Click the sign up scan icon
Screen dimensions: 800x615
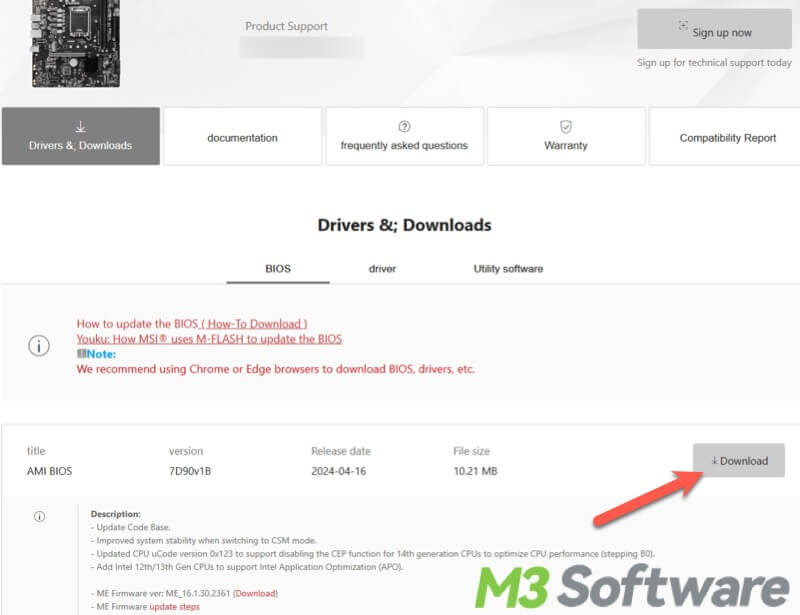click(683, 25)
